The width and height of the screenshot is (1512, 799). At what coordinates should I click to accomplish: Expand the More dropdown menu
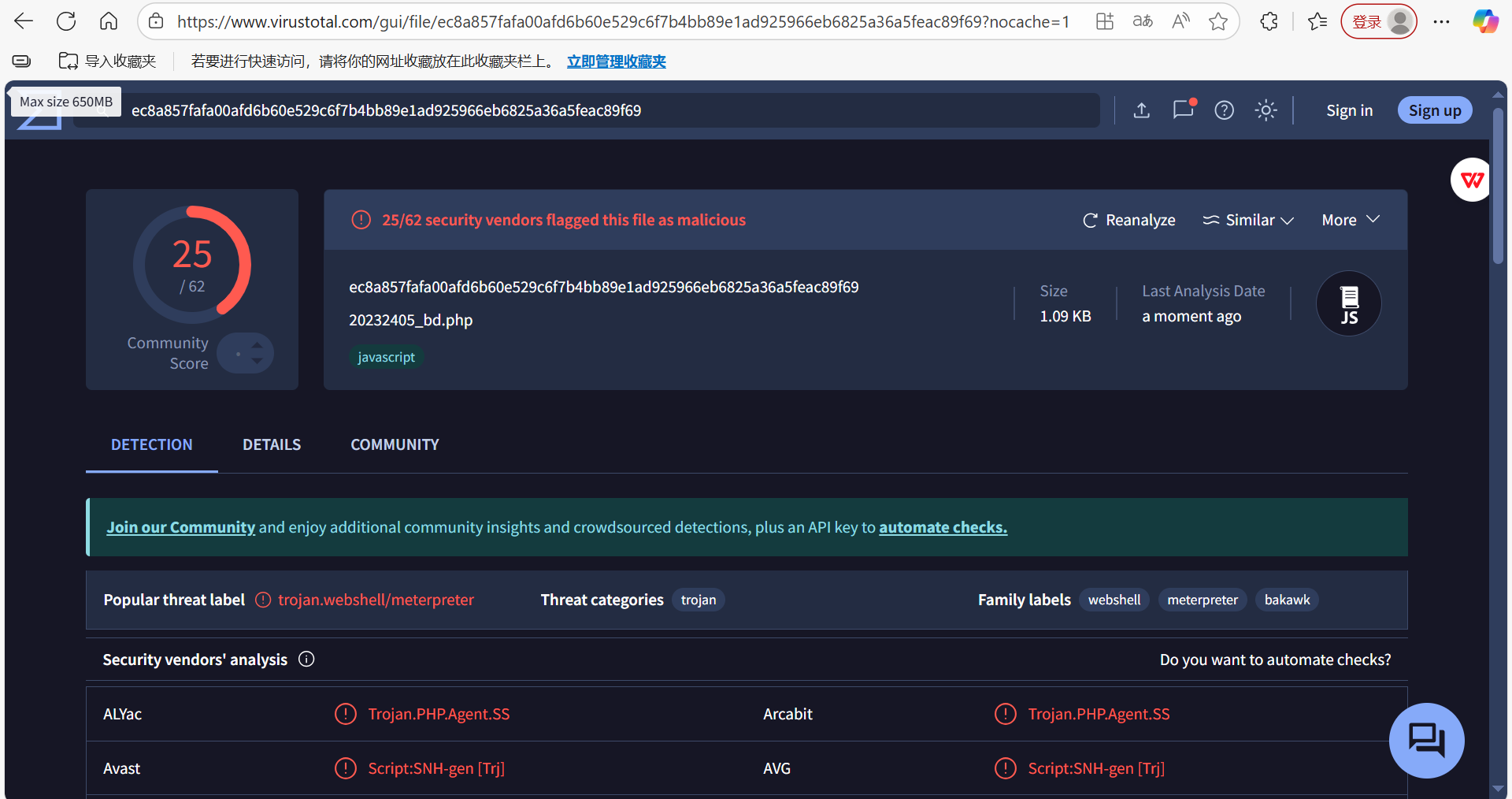(1351, 220)
